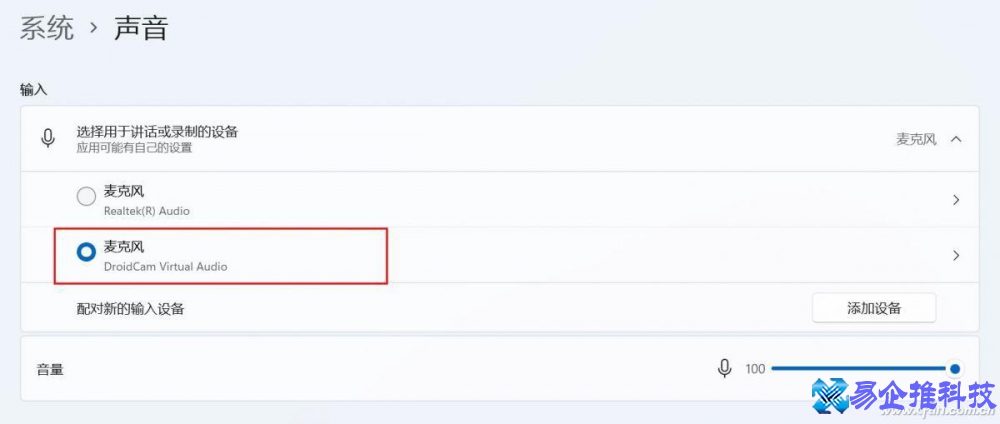Open Realtek microphone properties arrow
The height and width of the screenshot is (424, 1000).
(956, 199)
